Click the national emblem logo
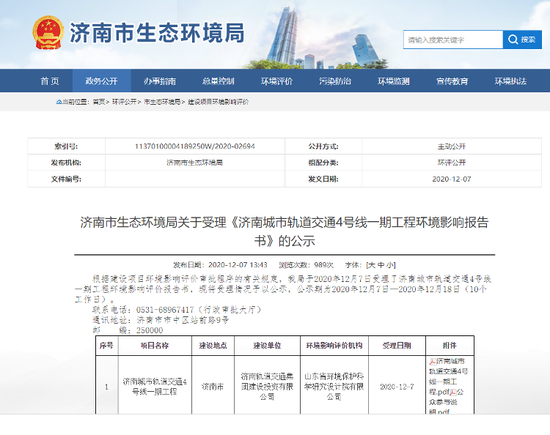This screenshot has width=550, height=435. click(48, 33)
